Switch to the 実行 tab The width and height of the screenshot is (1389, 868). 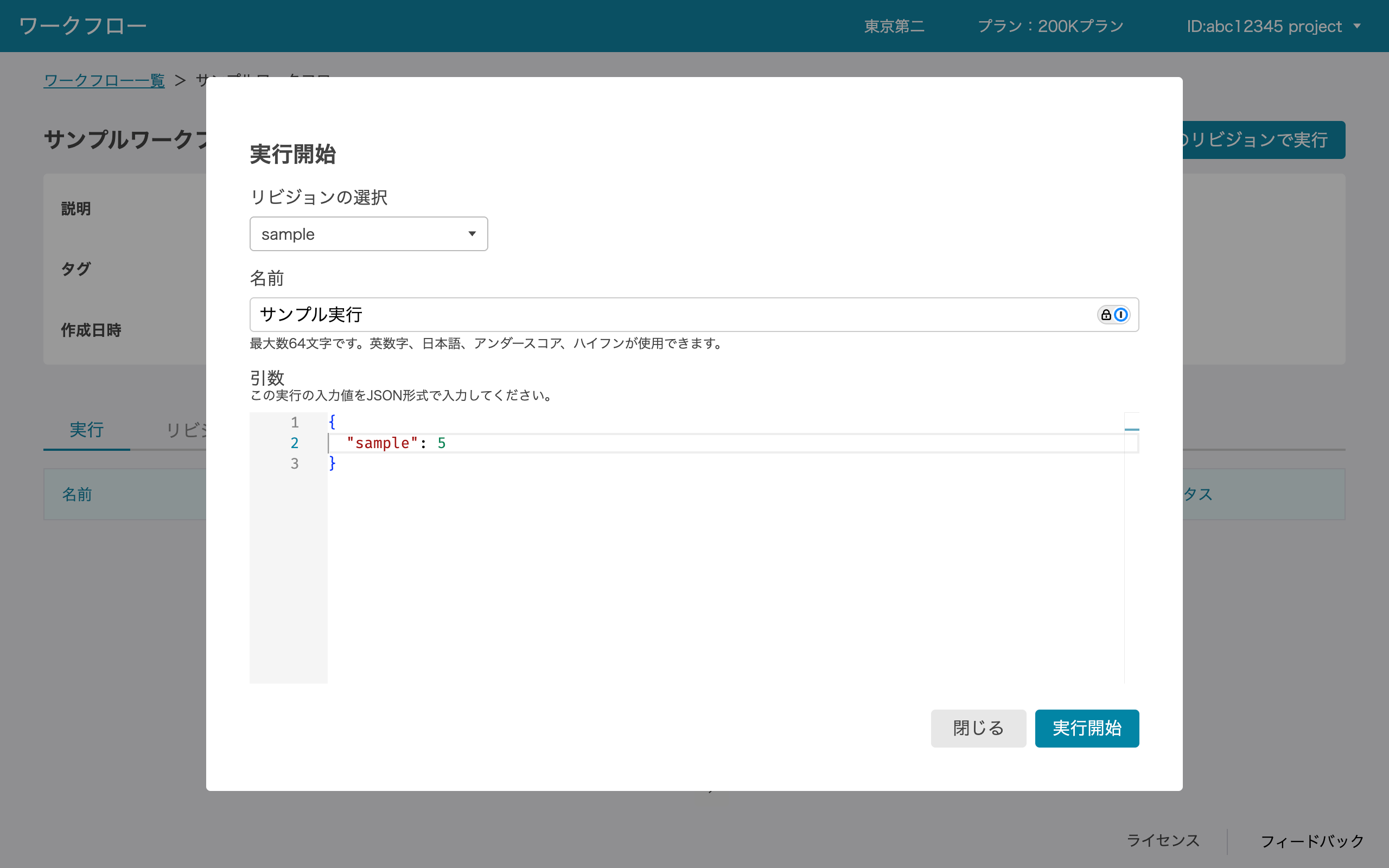86,430
